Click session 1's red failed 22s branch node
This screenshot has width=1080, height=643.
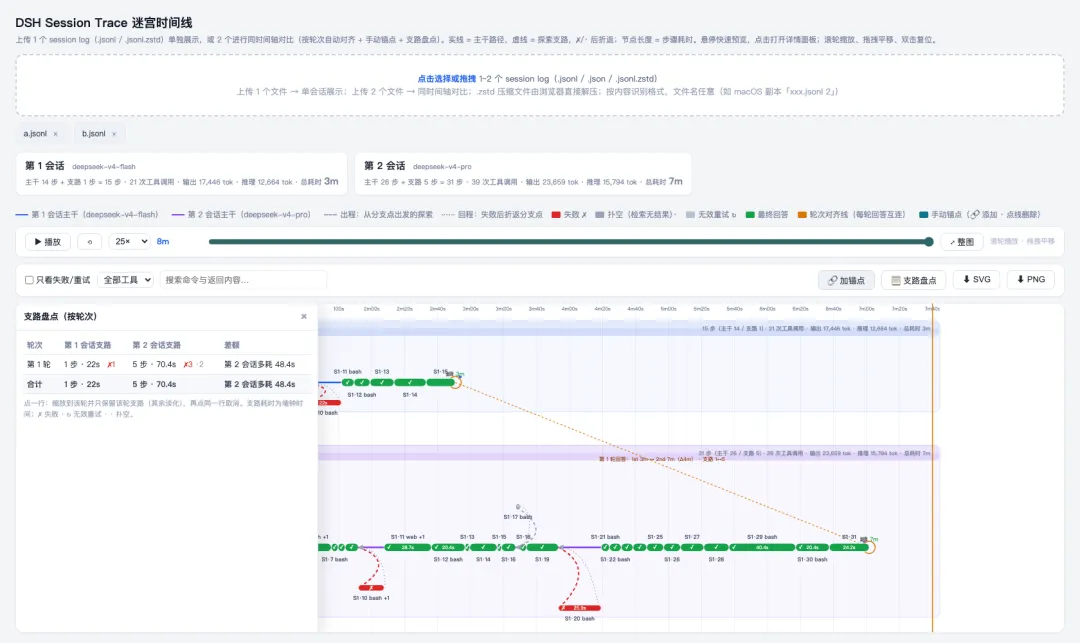[329, 403]
